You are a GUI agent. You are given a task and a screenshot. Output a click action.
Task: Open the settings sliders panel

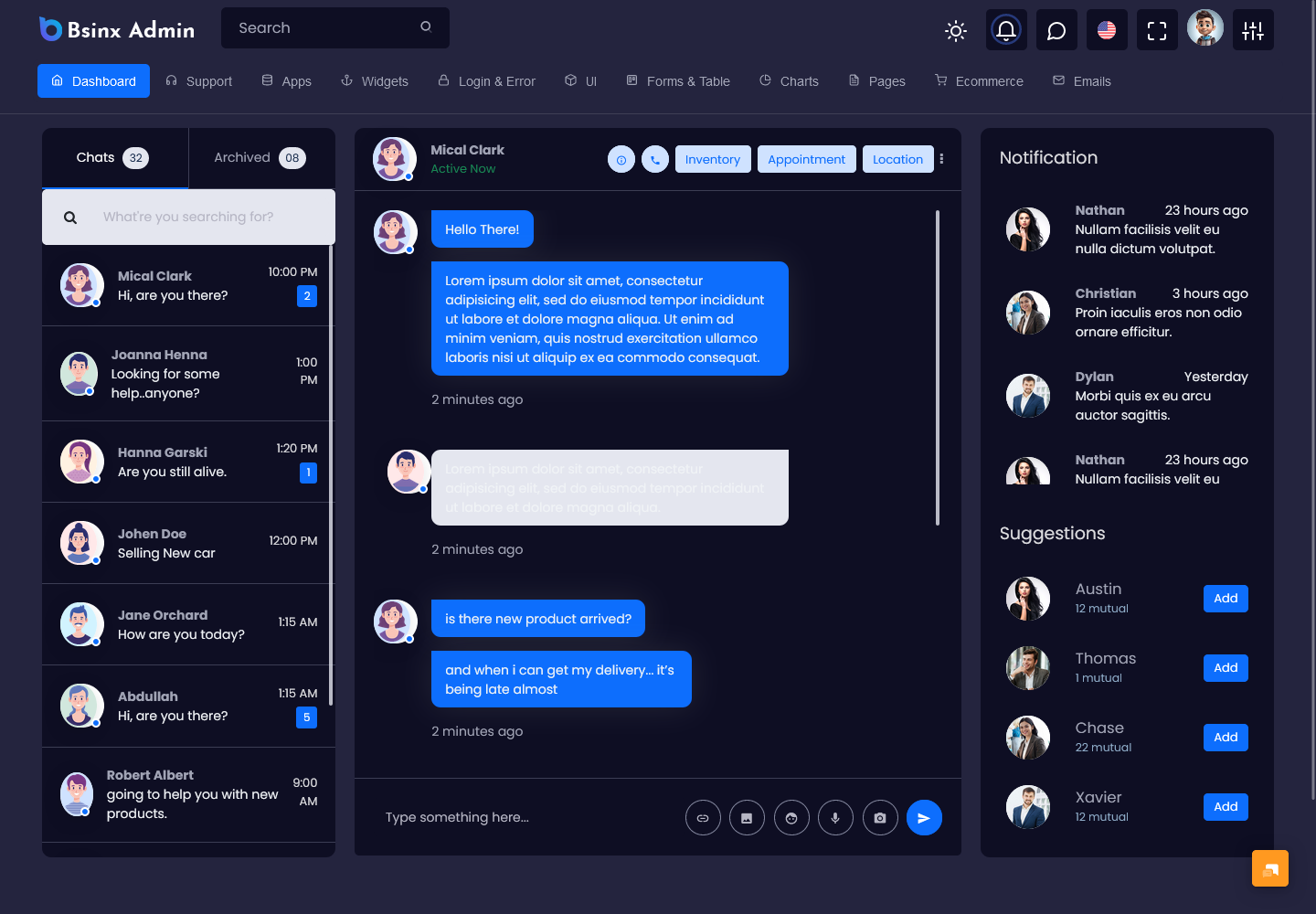1253,30
